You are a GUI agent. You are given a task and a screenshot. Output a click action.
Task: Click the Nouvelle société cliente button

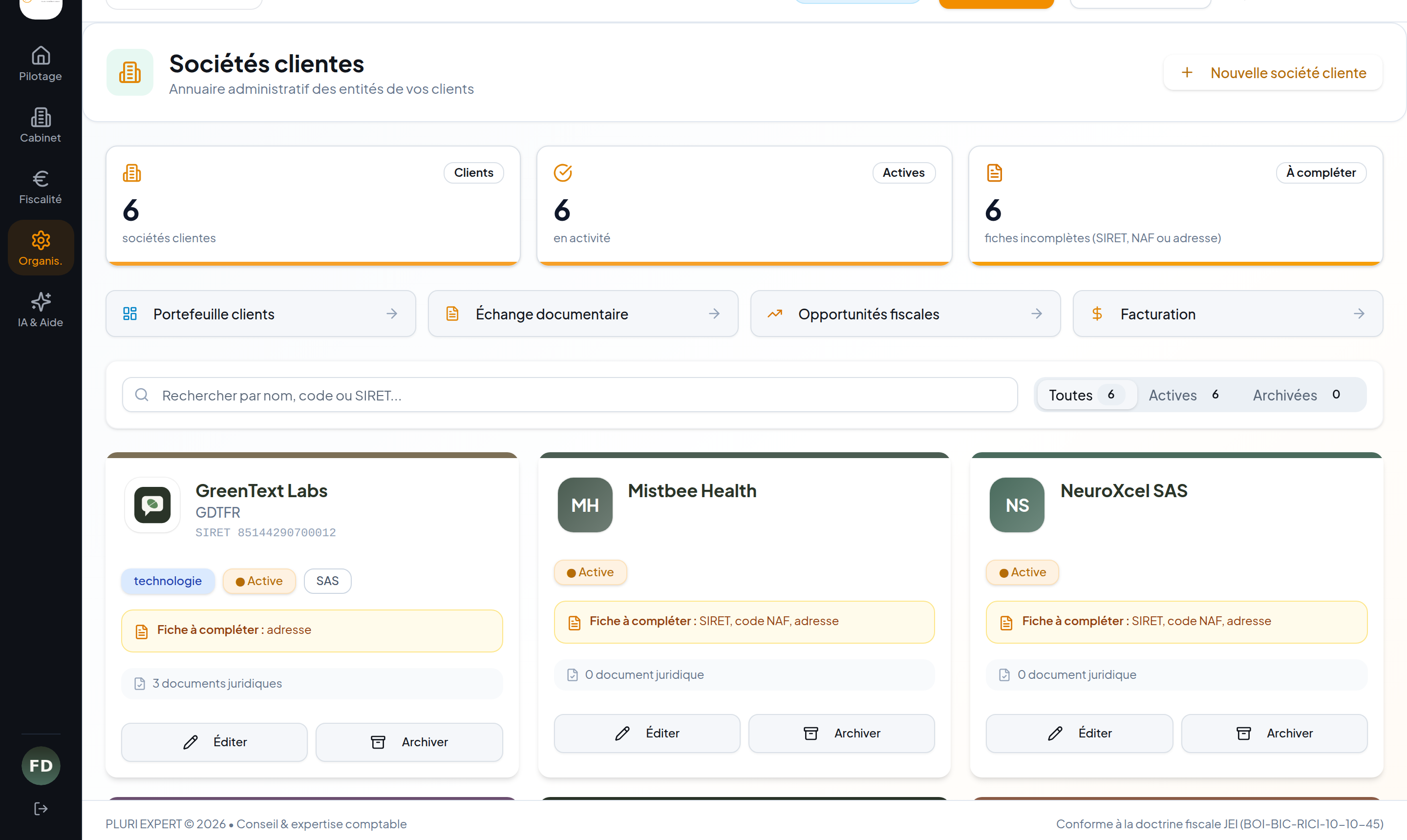pyautogui.click(x=1273, y=72)
